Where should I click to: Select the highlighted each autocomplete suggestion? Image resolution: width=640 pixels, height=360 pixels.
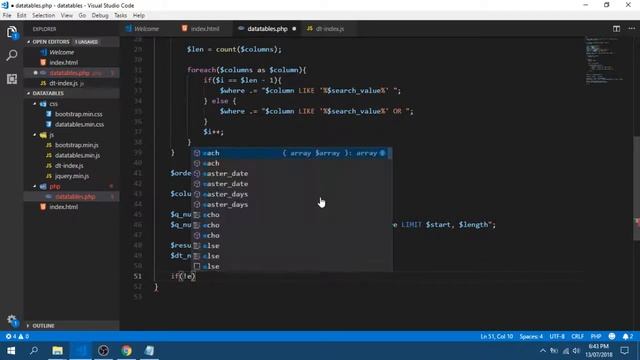[292, 153]
